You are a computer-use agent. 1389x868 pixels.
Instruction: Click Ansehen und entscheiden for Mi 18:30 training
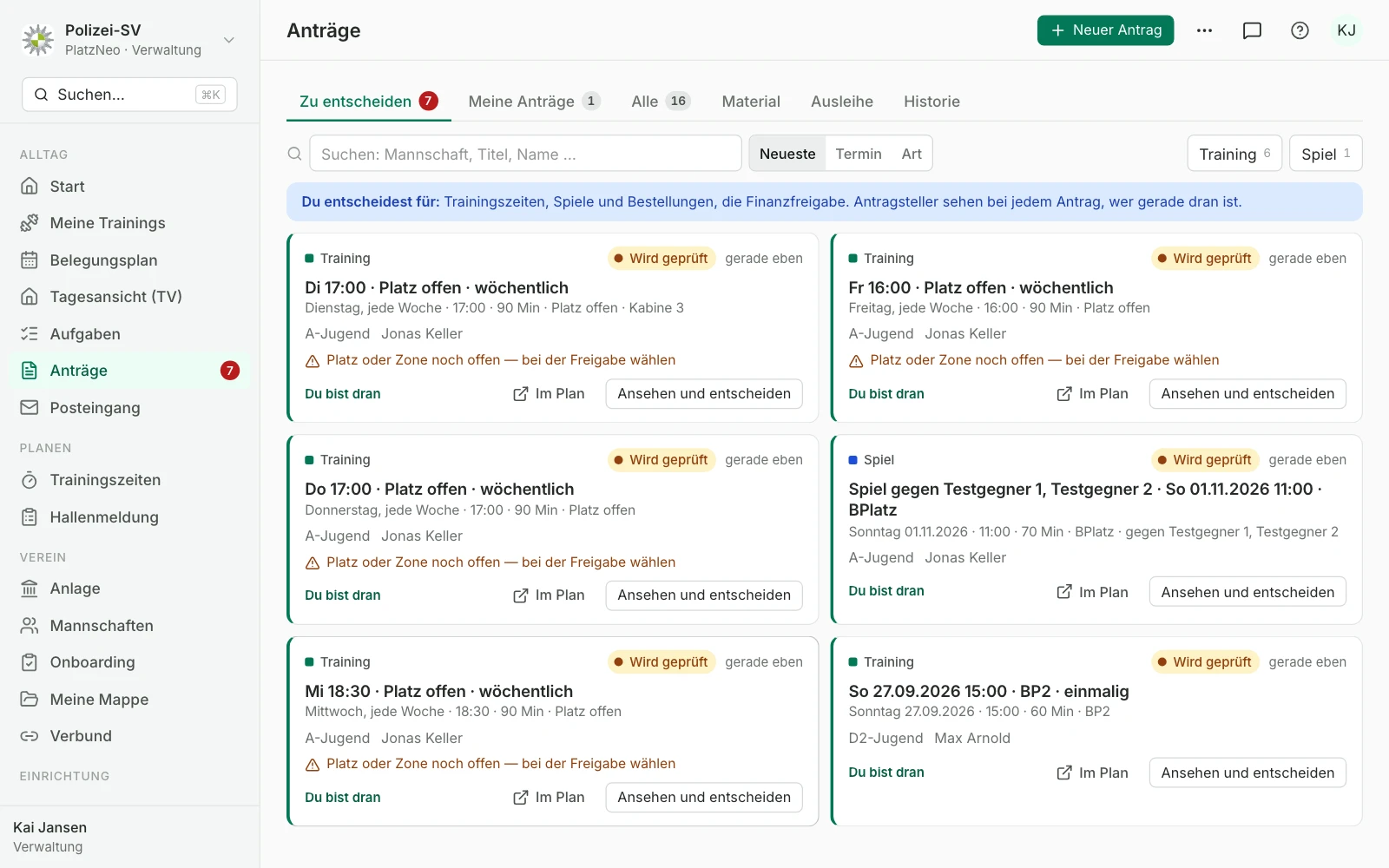coord(704,797)
